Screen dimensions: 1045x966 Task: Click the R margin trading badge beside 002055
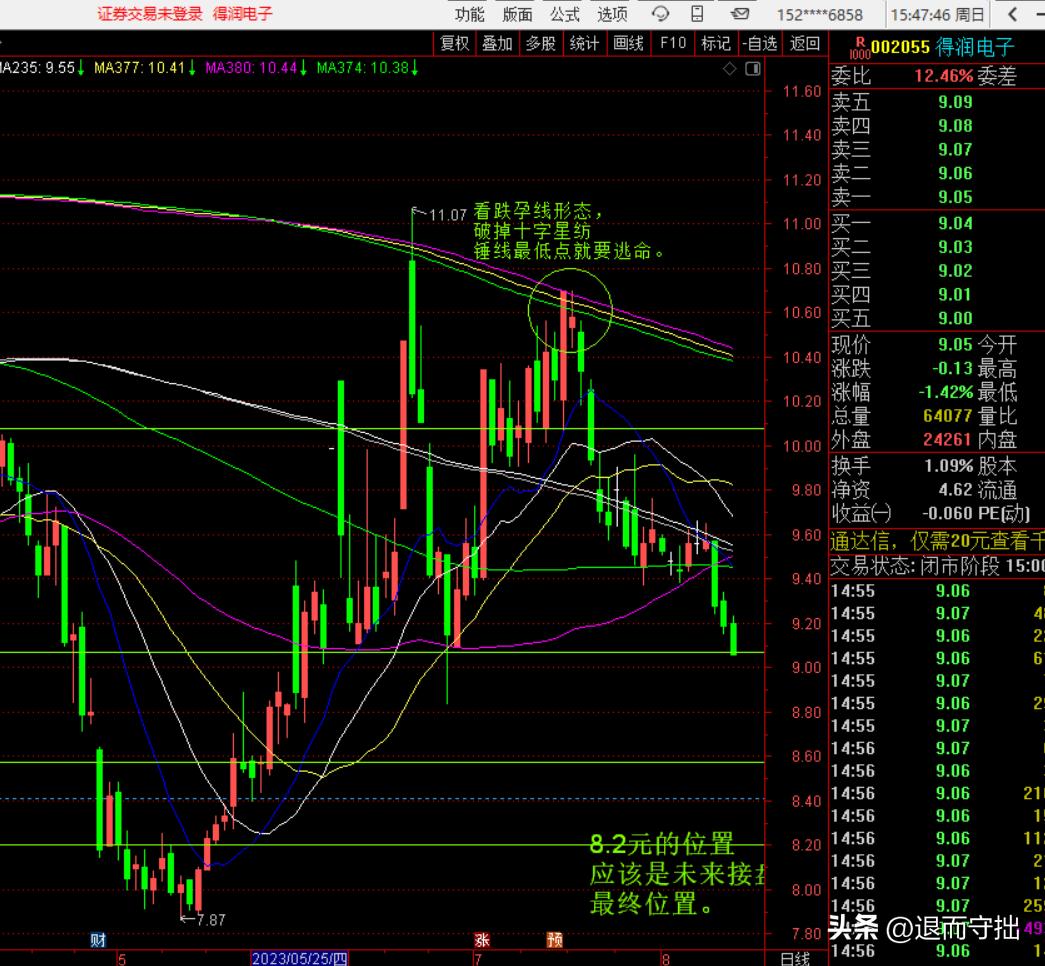coord(860,48)
